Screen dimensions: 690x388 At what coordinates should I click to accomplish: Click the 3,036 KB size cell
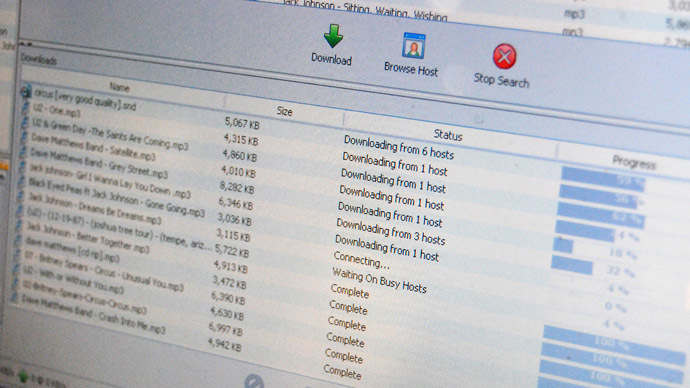234,219
